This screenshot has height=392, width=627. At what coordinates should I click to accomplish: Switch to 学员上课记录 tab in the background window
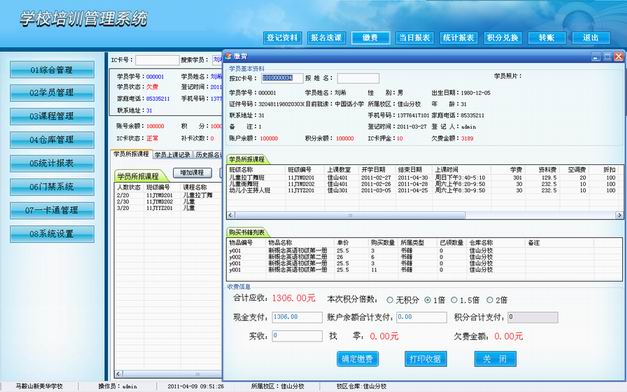coord(173,155)
